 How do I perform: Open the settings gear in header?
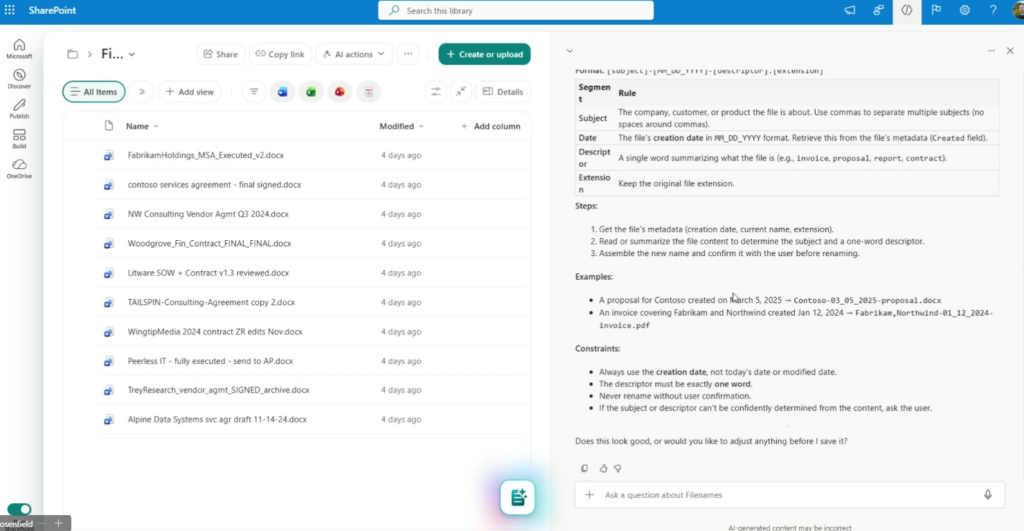coord(965,10)
